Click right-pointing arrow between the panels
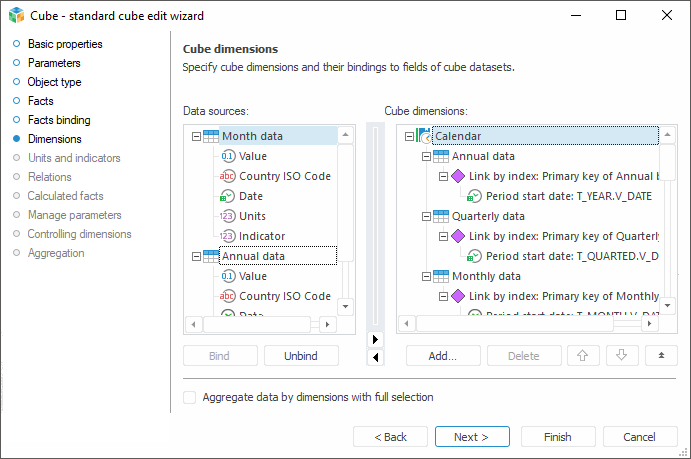This screenshot has height=459, width=691. [375, 340]
